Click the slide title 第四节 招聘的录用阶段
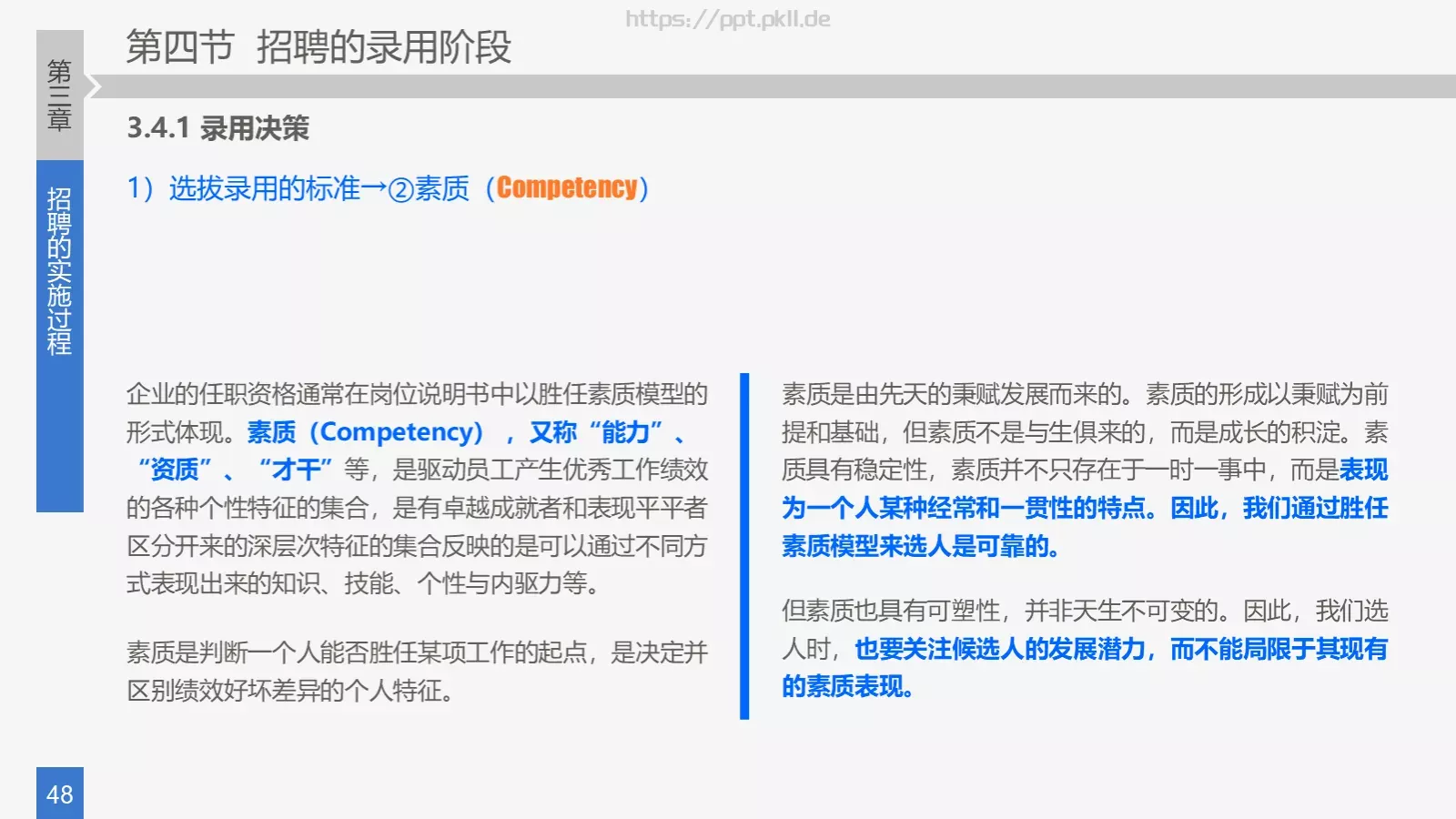 tap(318, 47)
